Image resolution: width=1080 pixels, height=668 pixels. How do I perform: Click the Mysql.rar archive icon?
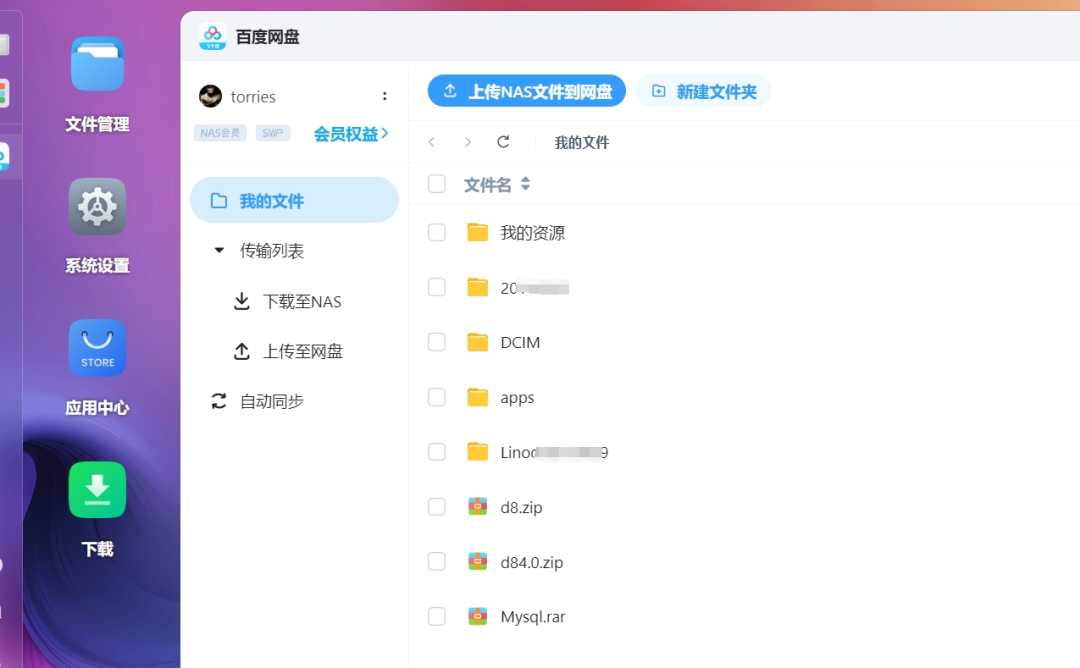click(477, 616)
